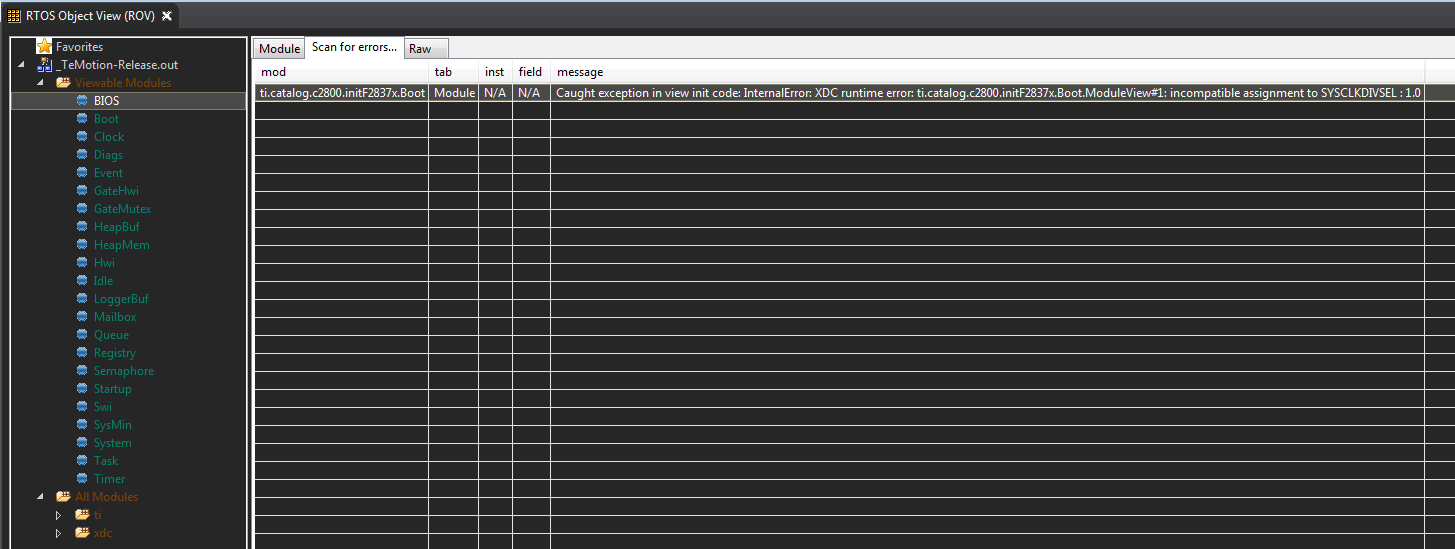The image size is (1455, 549).
Task: Click the N/A cell under inst column
Action: pyautogui.click(x=494, y=93)
